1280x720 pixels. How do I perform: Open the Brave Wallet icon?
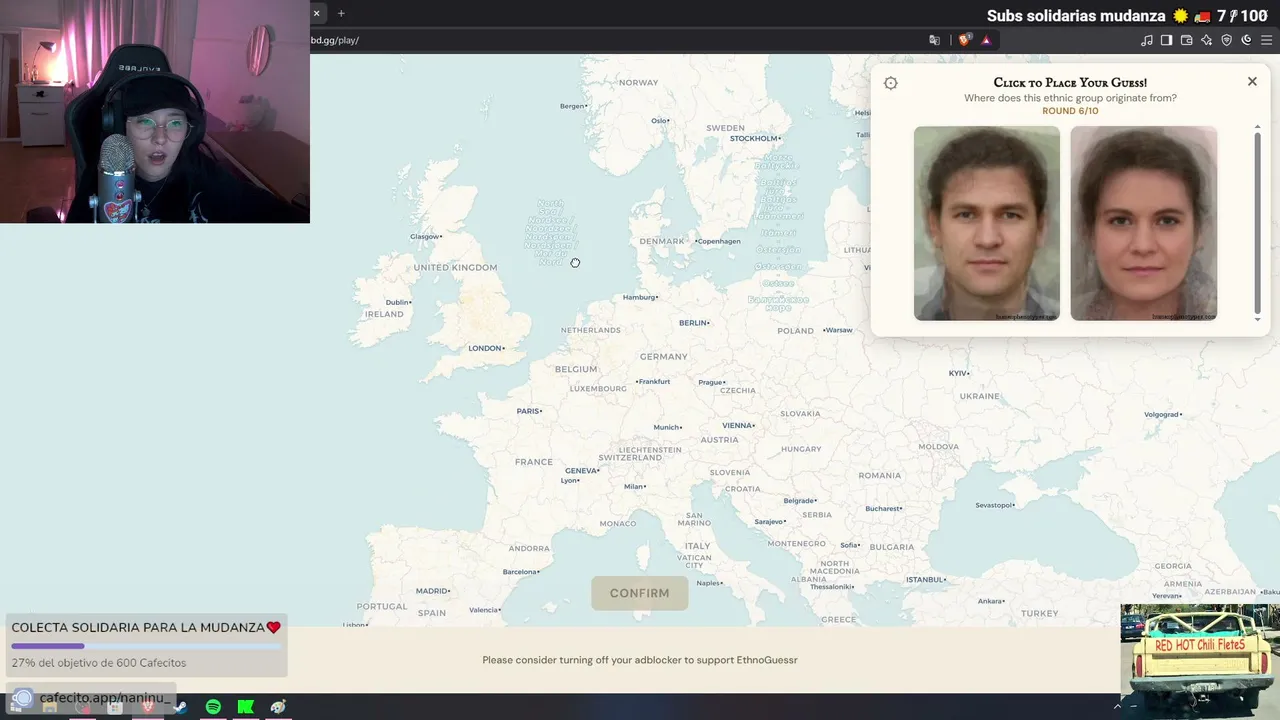[x=1187, y=40]
